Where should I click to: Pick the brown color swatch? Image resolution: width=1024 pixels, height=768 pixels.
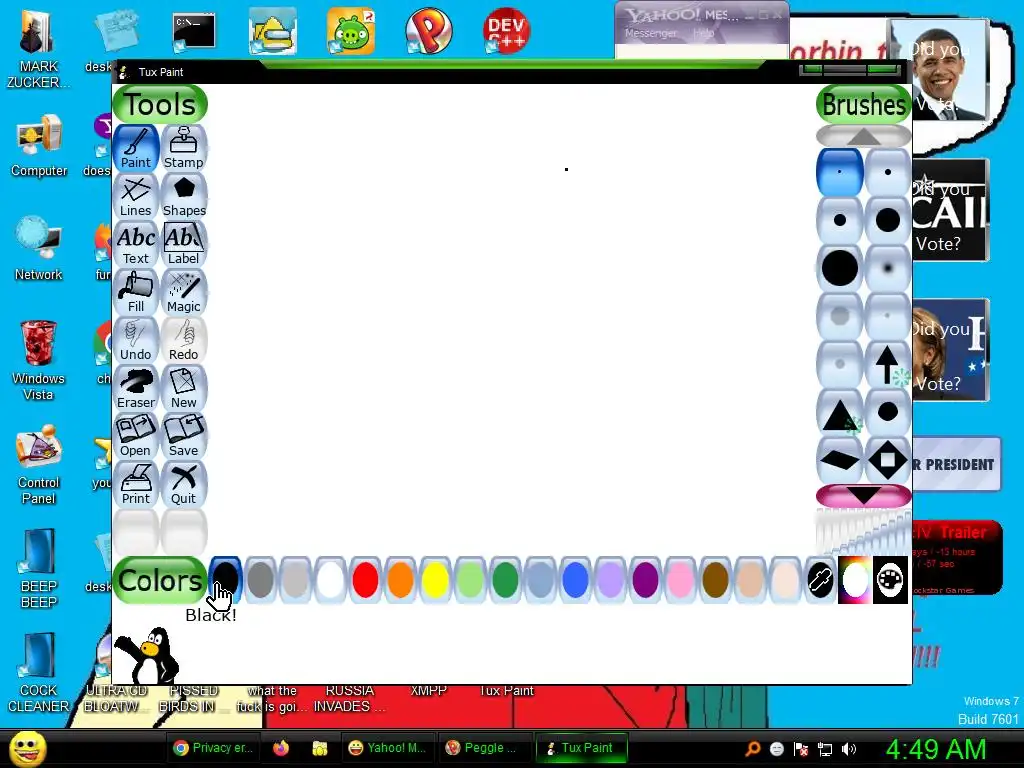(x=715, y=579)
